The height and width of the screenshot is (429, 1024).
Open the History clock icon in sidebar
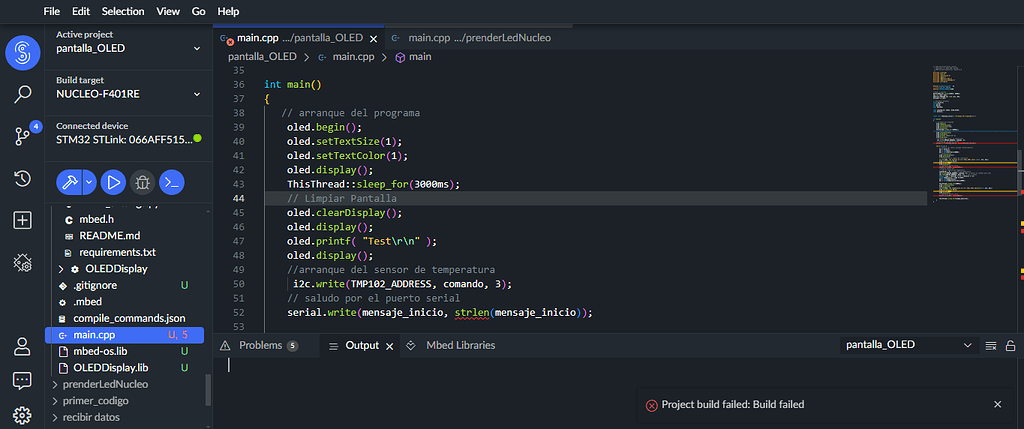pyautogui.click(x=22, y=178)
